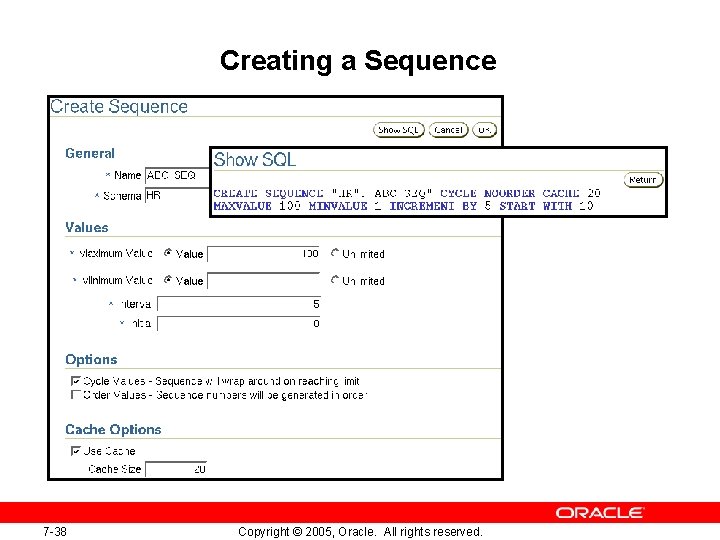Click the 'General' section heading
This screenshot has width=720, height=540.
90,153
